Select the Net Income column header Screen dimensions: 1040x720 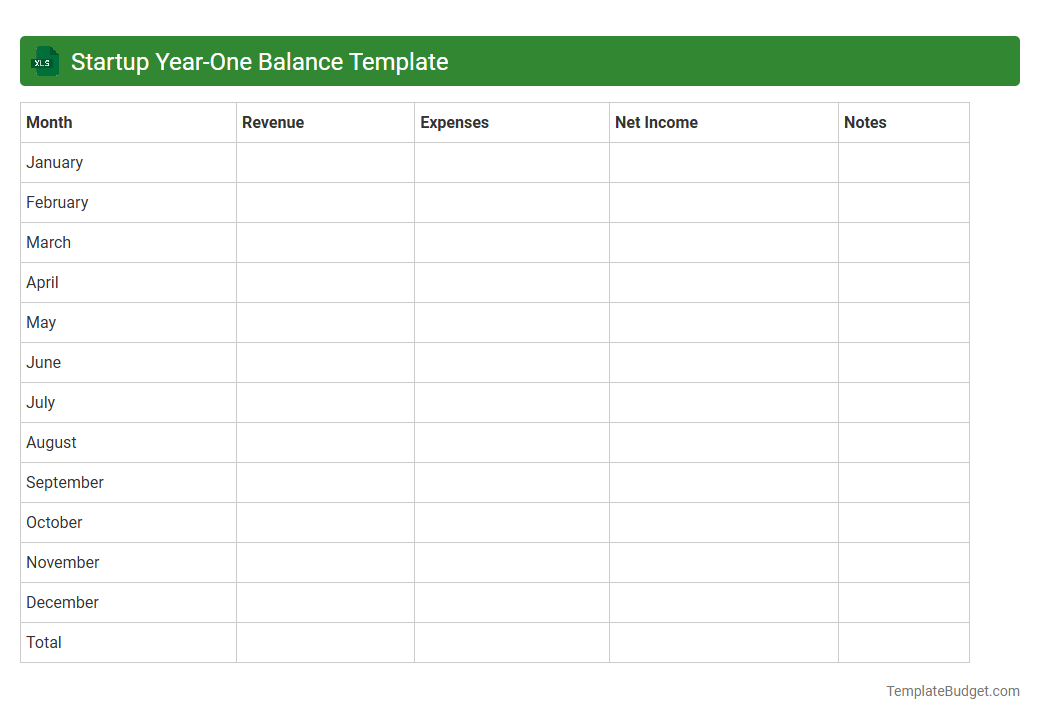pos(656,122)
